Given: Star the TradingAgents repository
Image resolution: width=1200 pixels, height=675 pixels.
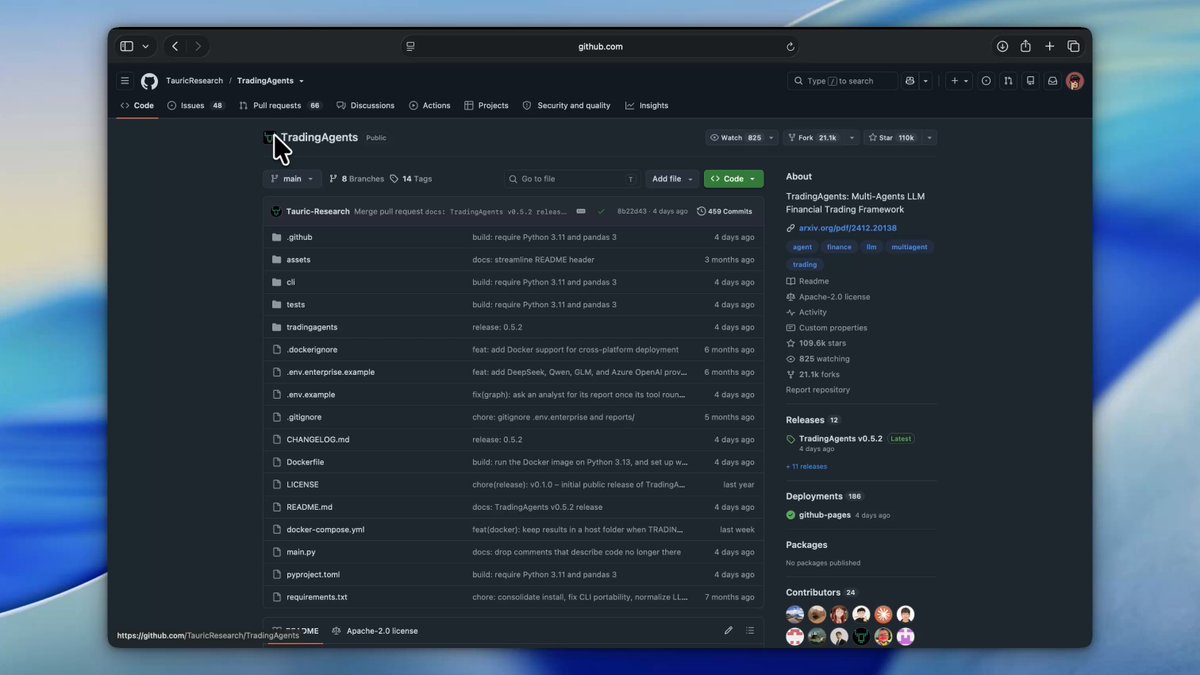Looking at the screenshot, I should [891, 138].
